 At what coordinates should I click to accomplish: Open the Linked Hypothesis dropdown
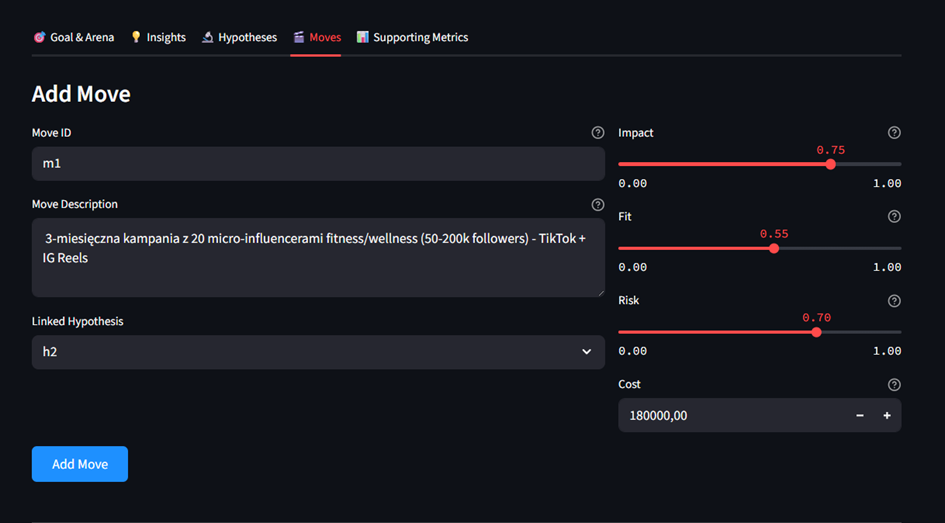[x=318, y=352]
